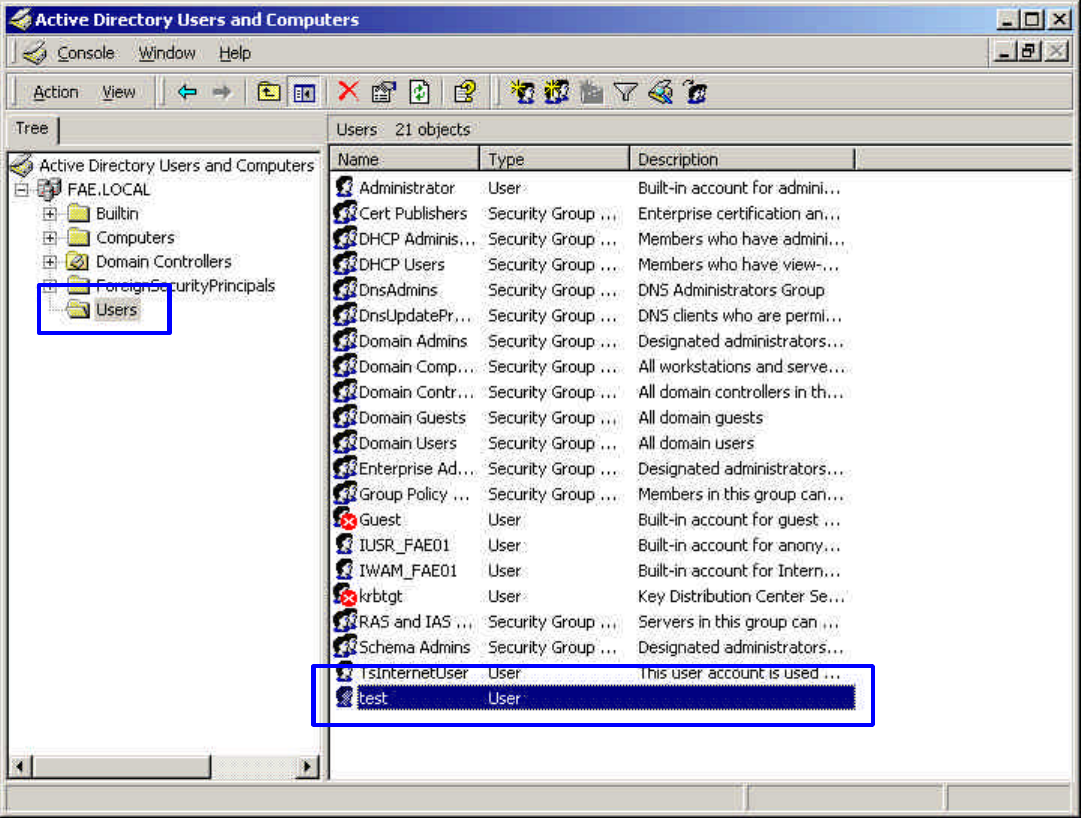The width and height of the screenshot is (1081, 818).
Task: Click the tree pane's left scroll arrow
Action: tap(20, 766)
